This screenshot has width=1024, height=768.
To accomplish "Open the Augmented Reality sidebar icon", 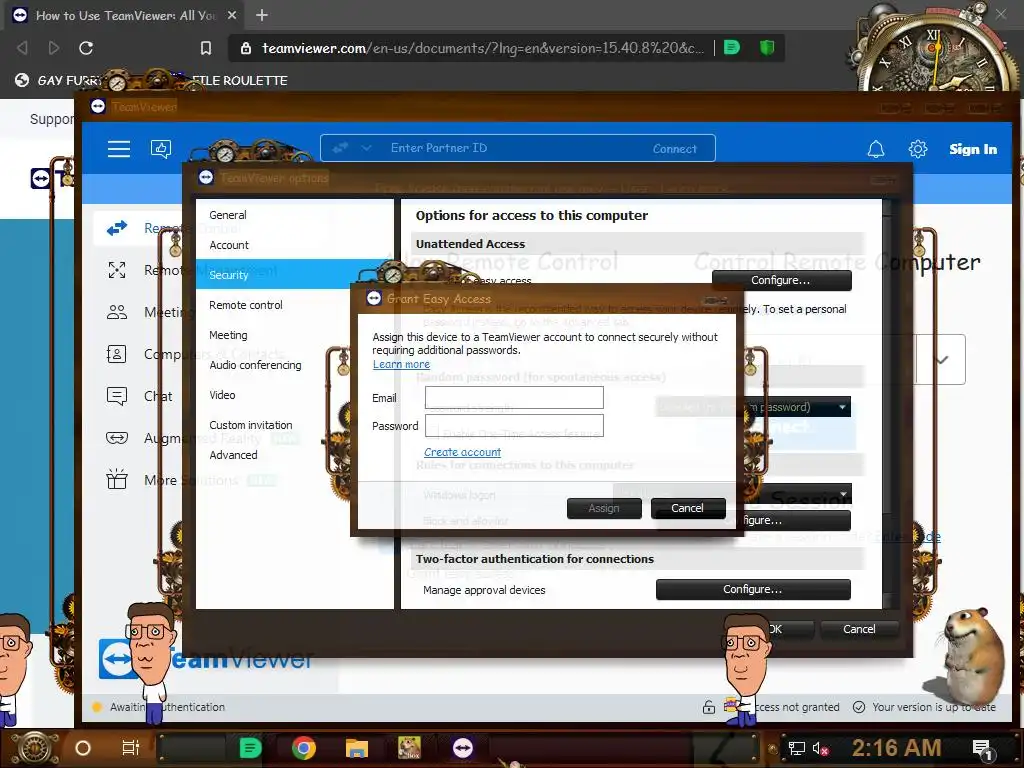I will click(117, 438).
